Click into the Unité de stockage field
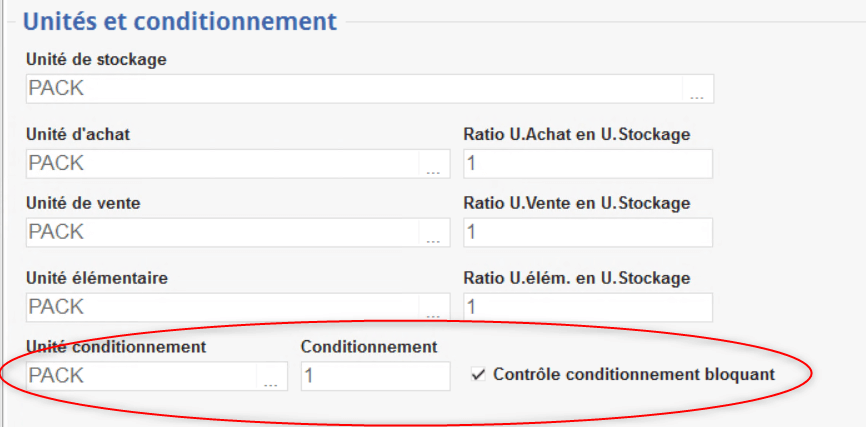This screenshot has height=427, width=866. tap(350, 89)
